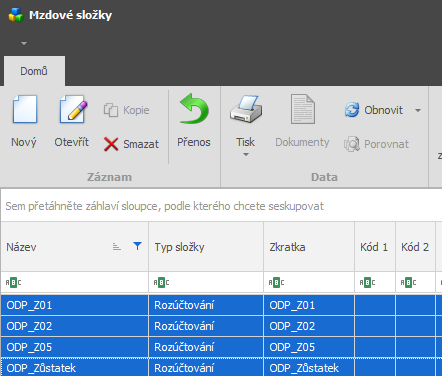Viewport: 442px width, 376px height.
Task: Select the ODP_Zůstatek row in the Název column
Action: (75, 367)
